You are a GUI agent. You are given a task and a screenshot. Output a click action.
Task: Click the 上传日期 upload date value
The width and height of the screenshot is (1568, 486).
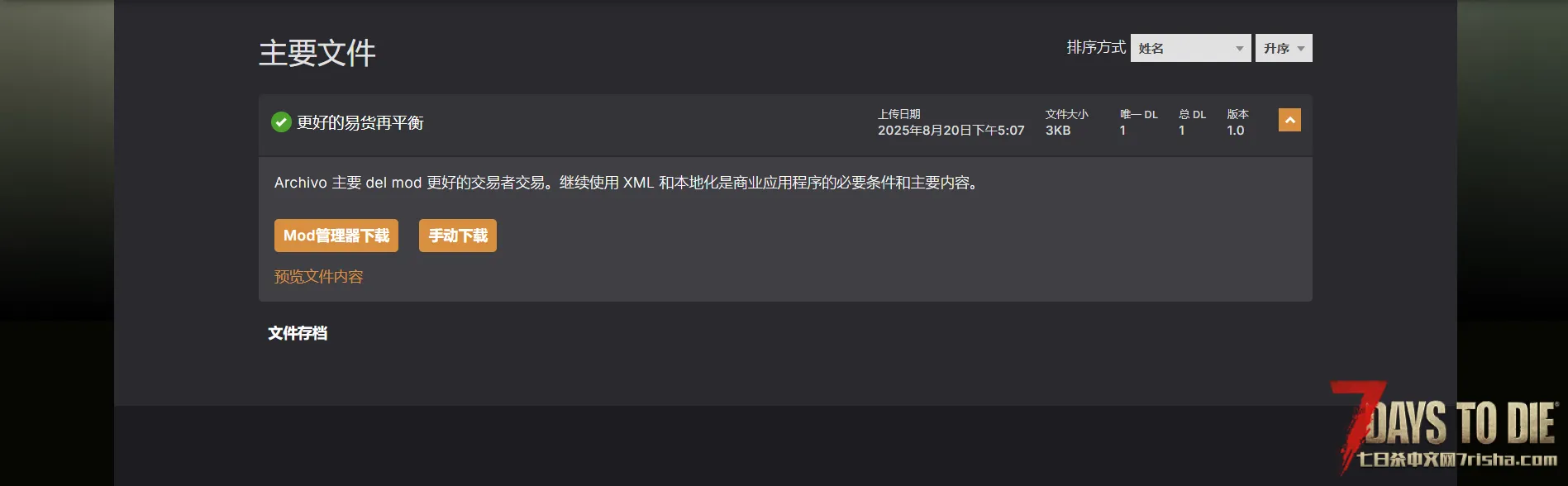click(x=951, y=131)
